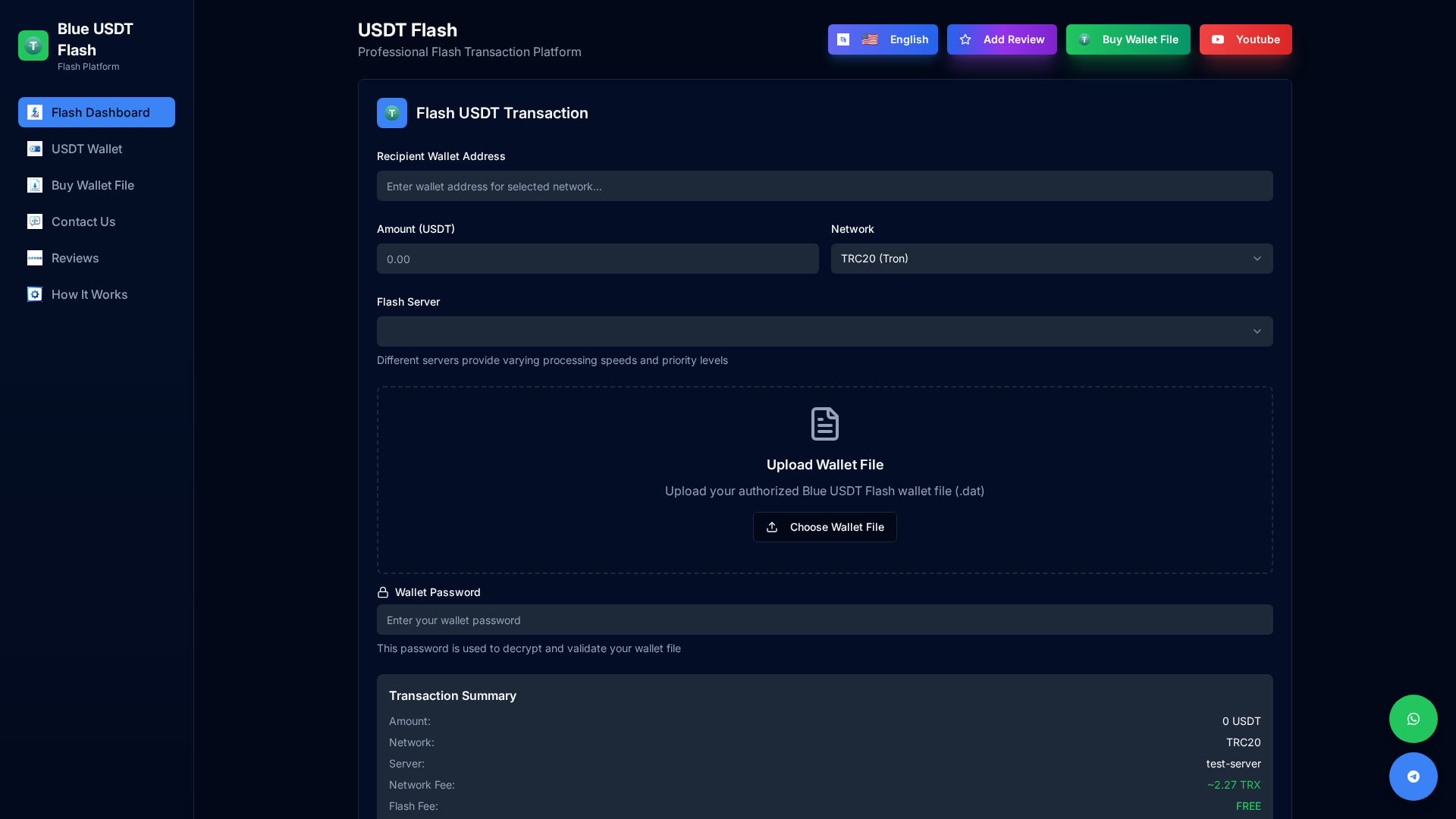Open the Youtube button
Viewport: 1456px width, 819px height.
coord(1246,39)
